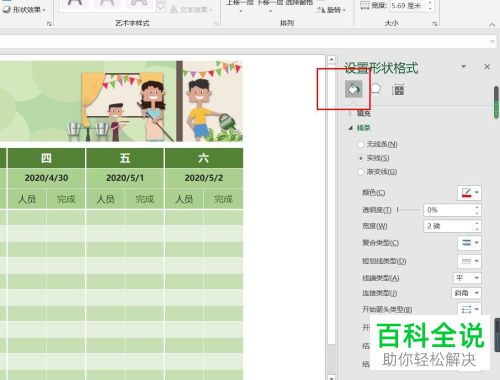Screen dimensions: 500x380
Task: Open the 大小 group dialog launcher
Action: click(435, 23)
